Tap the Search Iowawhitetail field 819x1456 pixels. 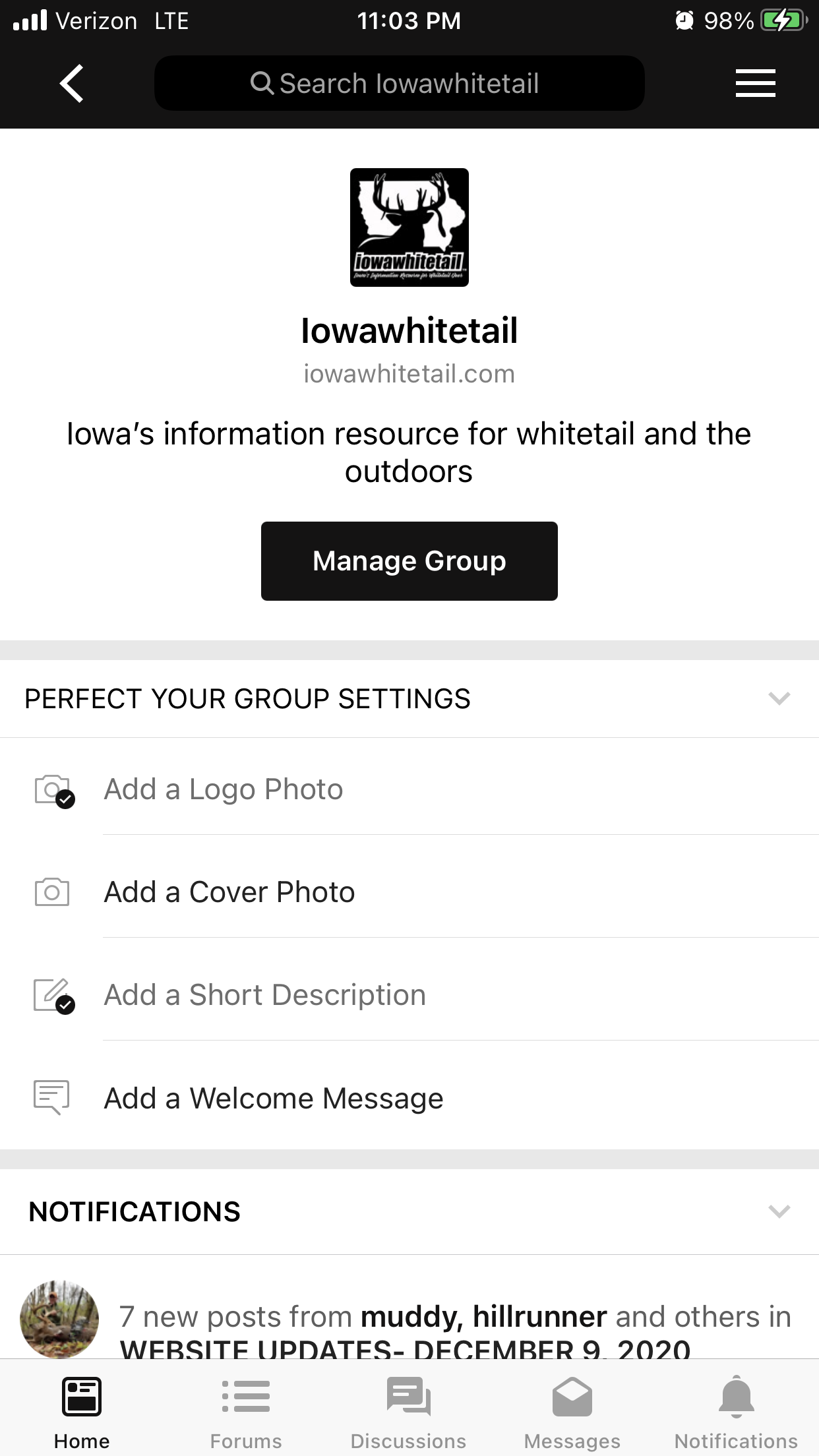400,83
